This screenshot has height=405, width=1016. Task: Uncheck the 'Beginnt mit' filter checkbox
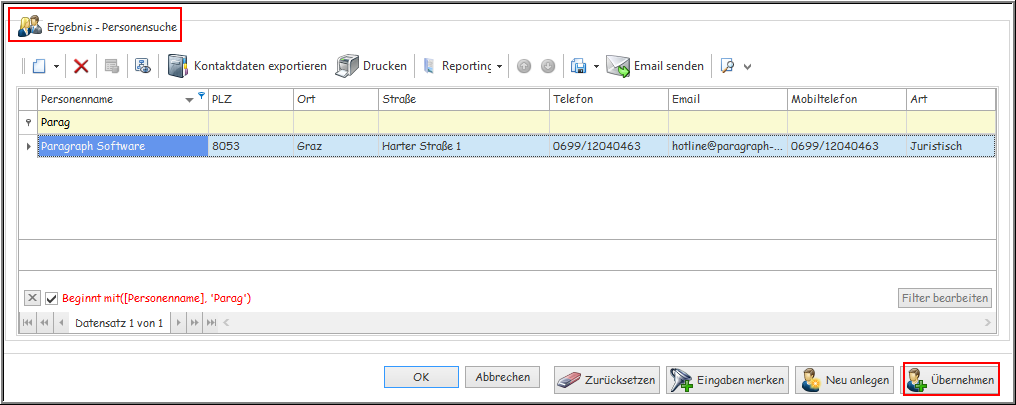click(52, 298)
